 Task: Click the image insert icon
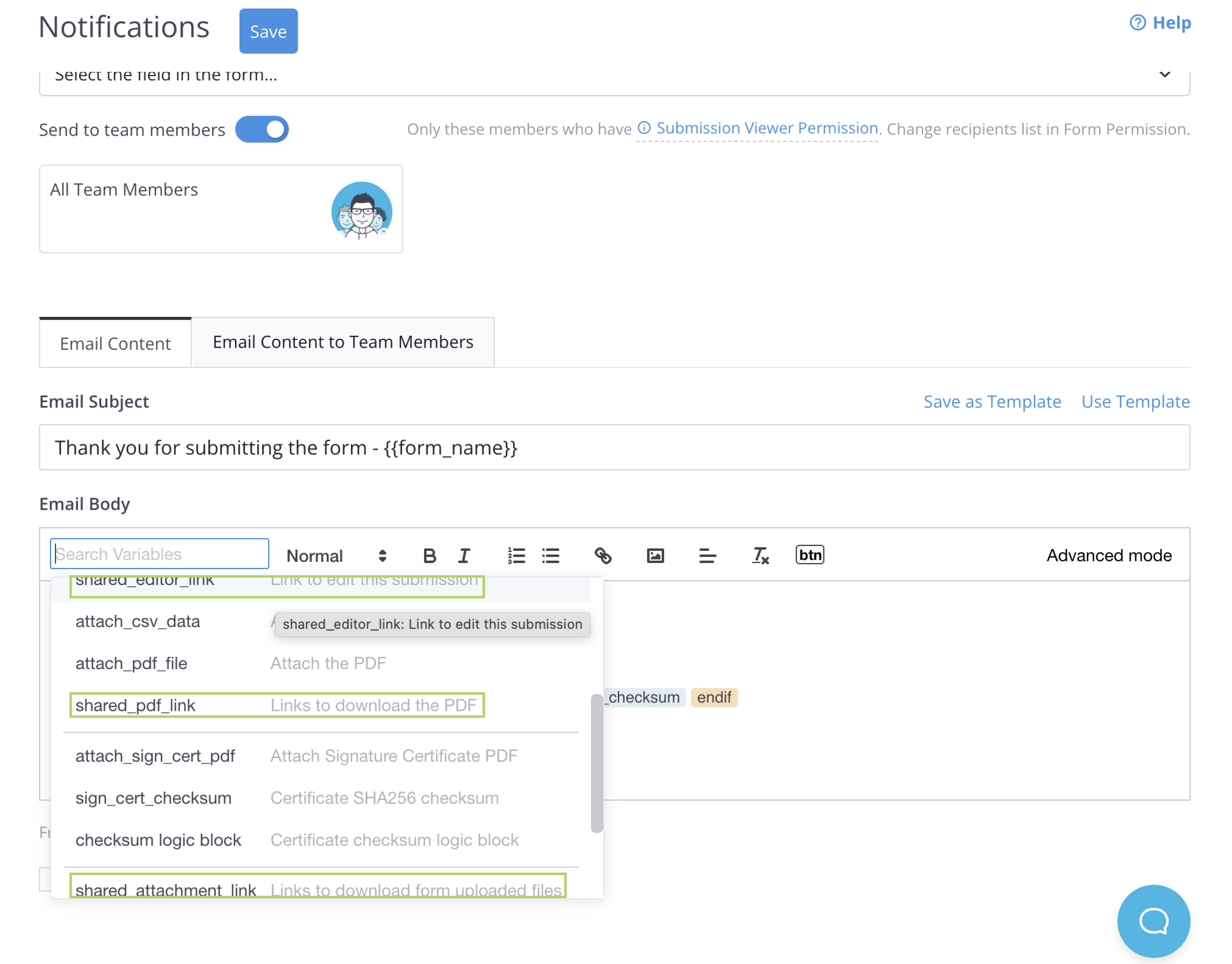(x=655, y=555)
